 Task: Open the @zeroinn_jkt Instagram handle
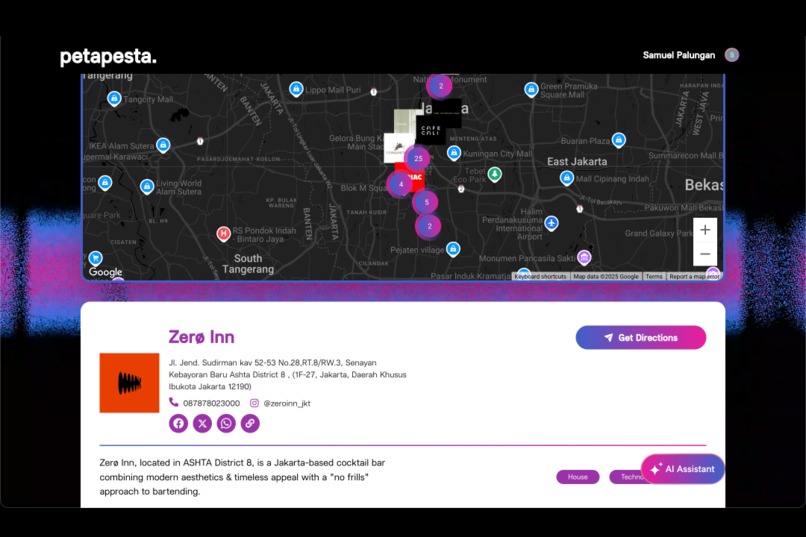[x=287, y=403]
